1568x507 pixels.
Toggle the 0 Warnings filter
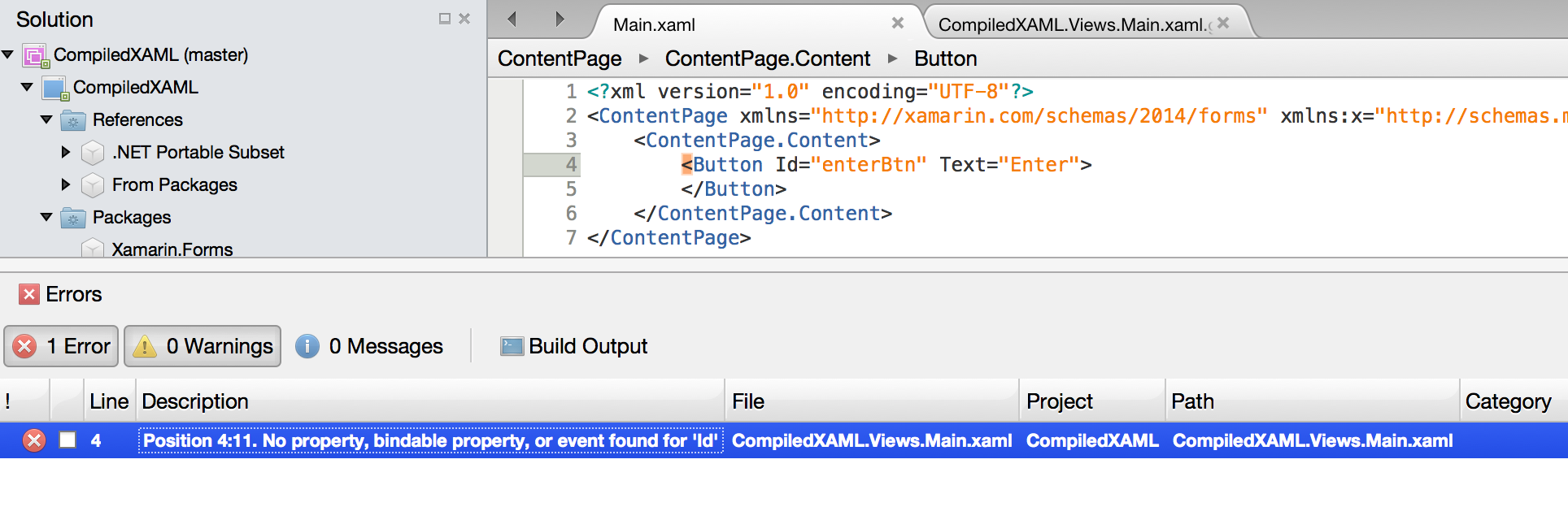(x=203, y=346)
